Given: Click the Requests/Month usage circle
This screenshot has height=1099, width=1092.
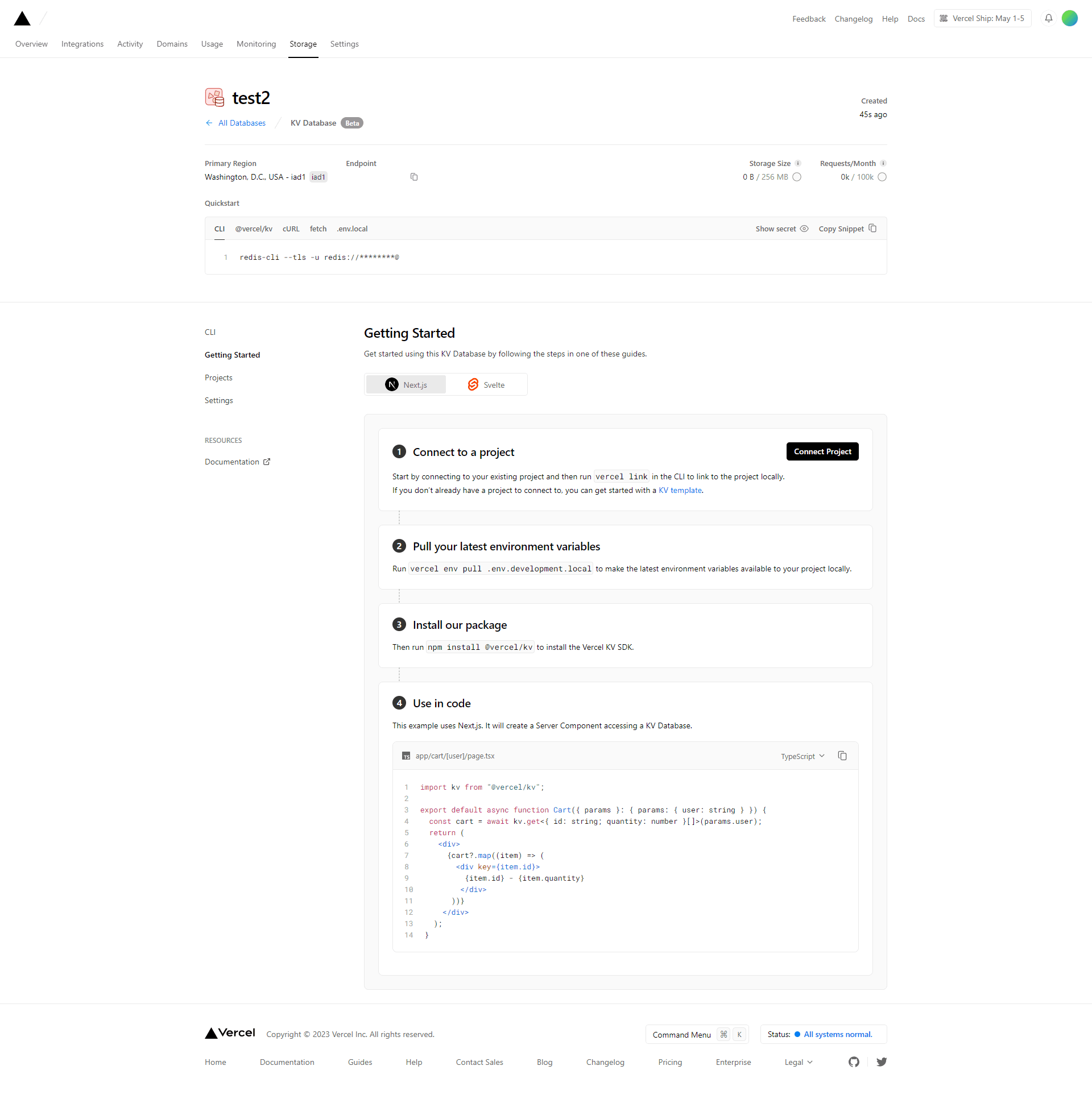Looking at the screenshot, I should [x=882, y=177].
